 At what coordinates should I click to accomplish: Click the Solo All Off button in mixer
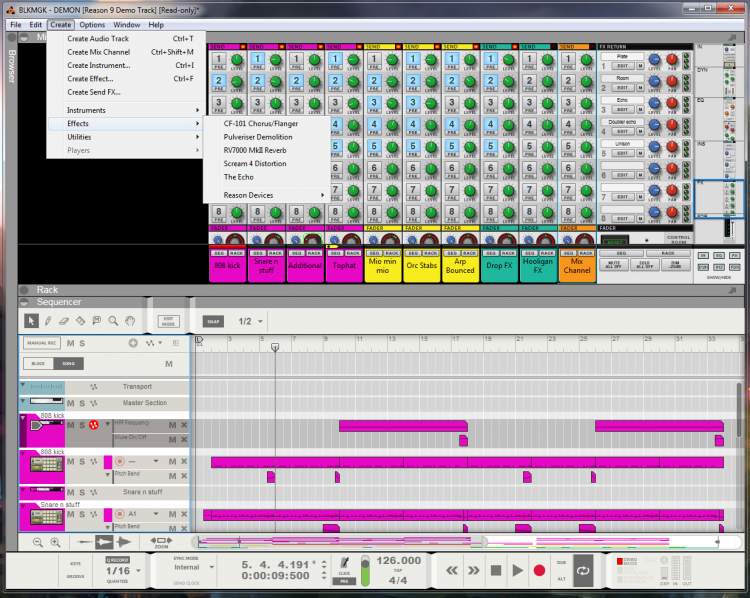(645, 265)
